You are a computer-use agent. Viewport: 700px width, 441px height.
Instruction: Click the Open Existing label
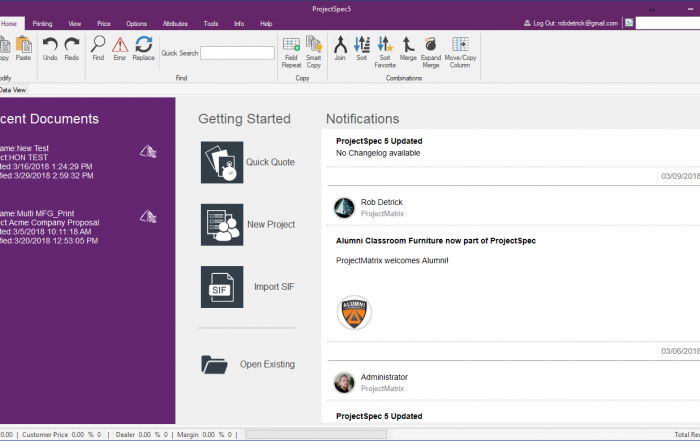point(267,364)
